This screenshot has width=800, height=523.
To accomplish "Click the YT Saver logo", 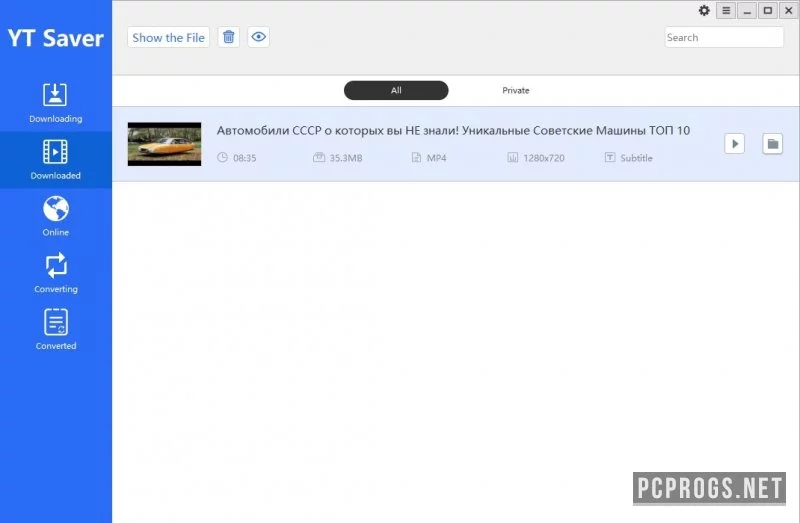I will pyautogui.click(x=55, y=38).
